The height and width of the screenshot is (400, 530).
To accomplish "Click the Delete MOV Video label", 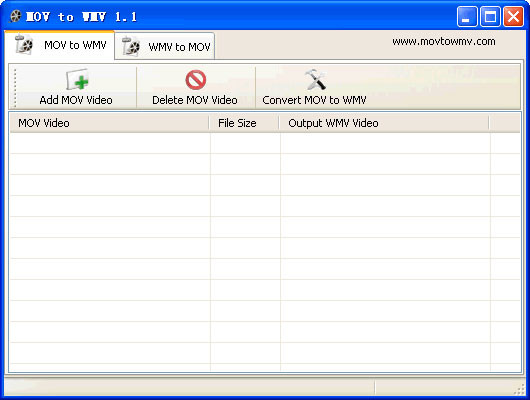I will tap(195, 100).
